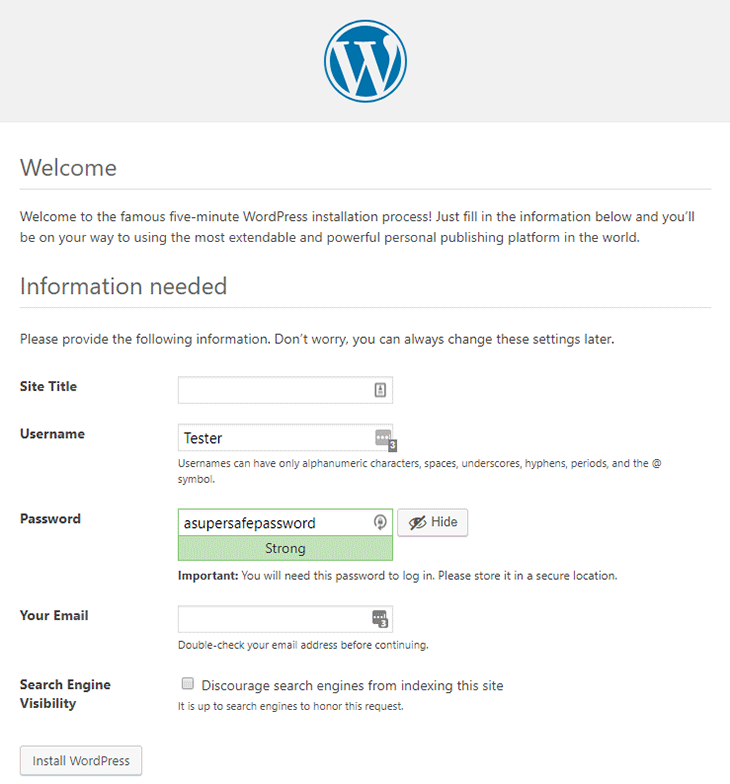Click 'Please provide the following information' text
The image size is (730, 784).
point(317,339)
